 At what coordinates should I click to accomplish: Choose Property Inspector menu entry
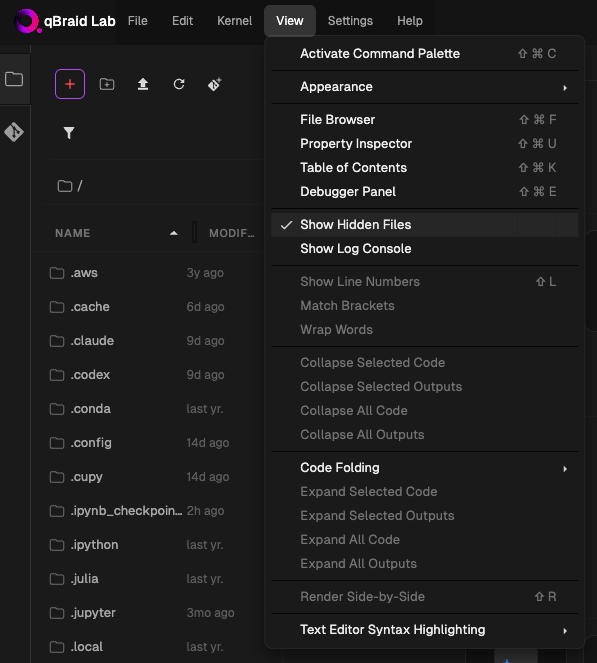(424, 144)
